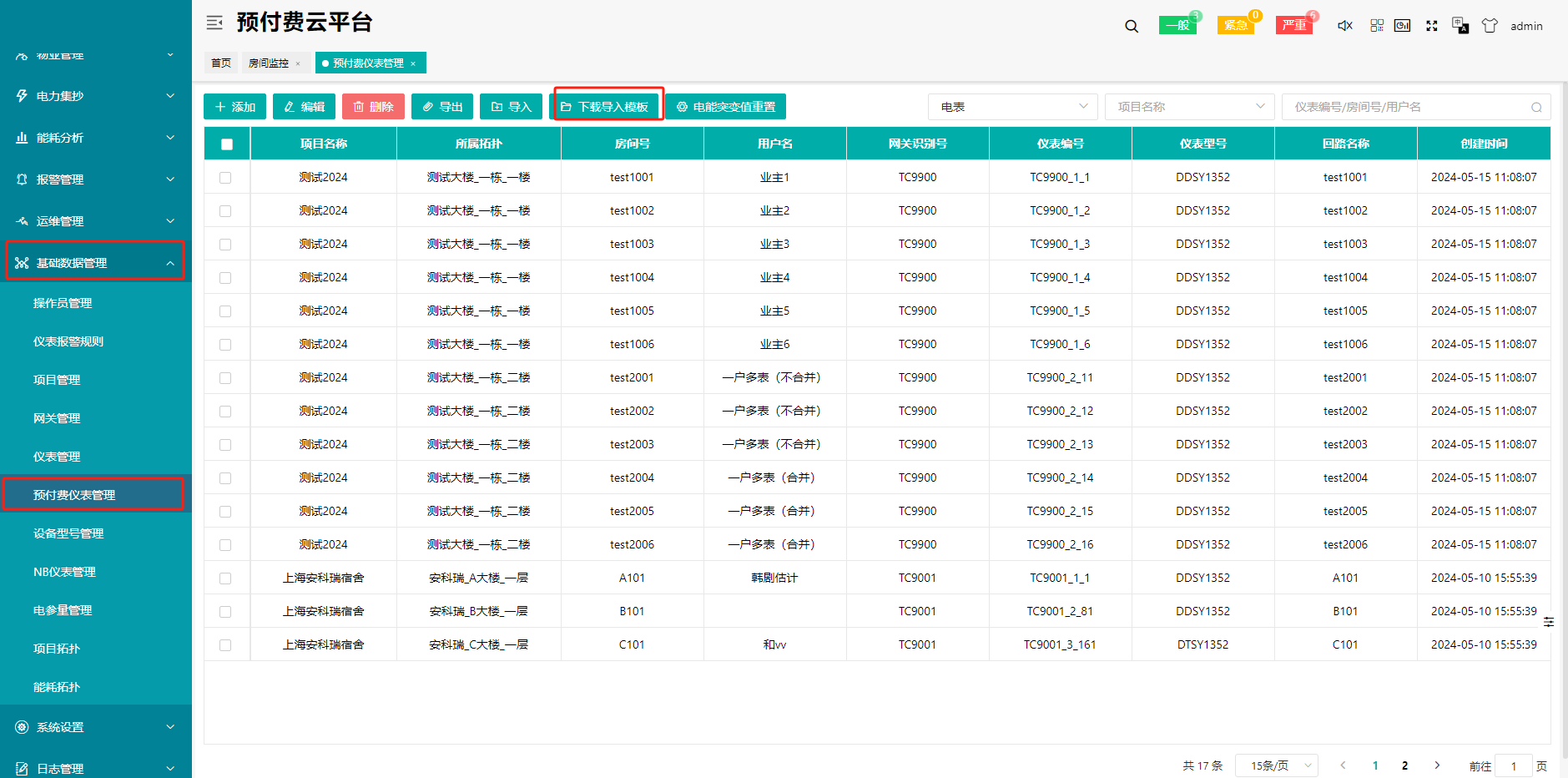Open theme settings with the shirt icon

click(x=1490, y=26)
